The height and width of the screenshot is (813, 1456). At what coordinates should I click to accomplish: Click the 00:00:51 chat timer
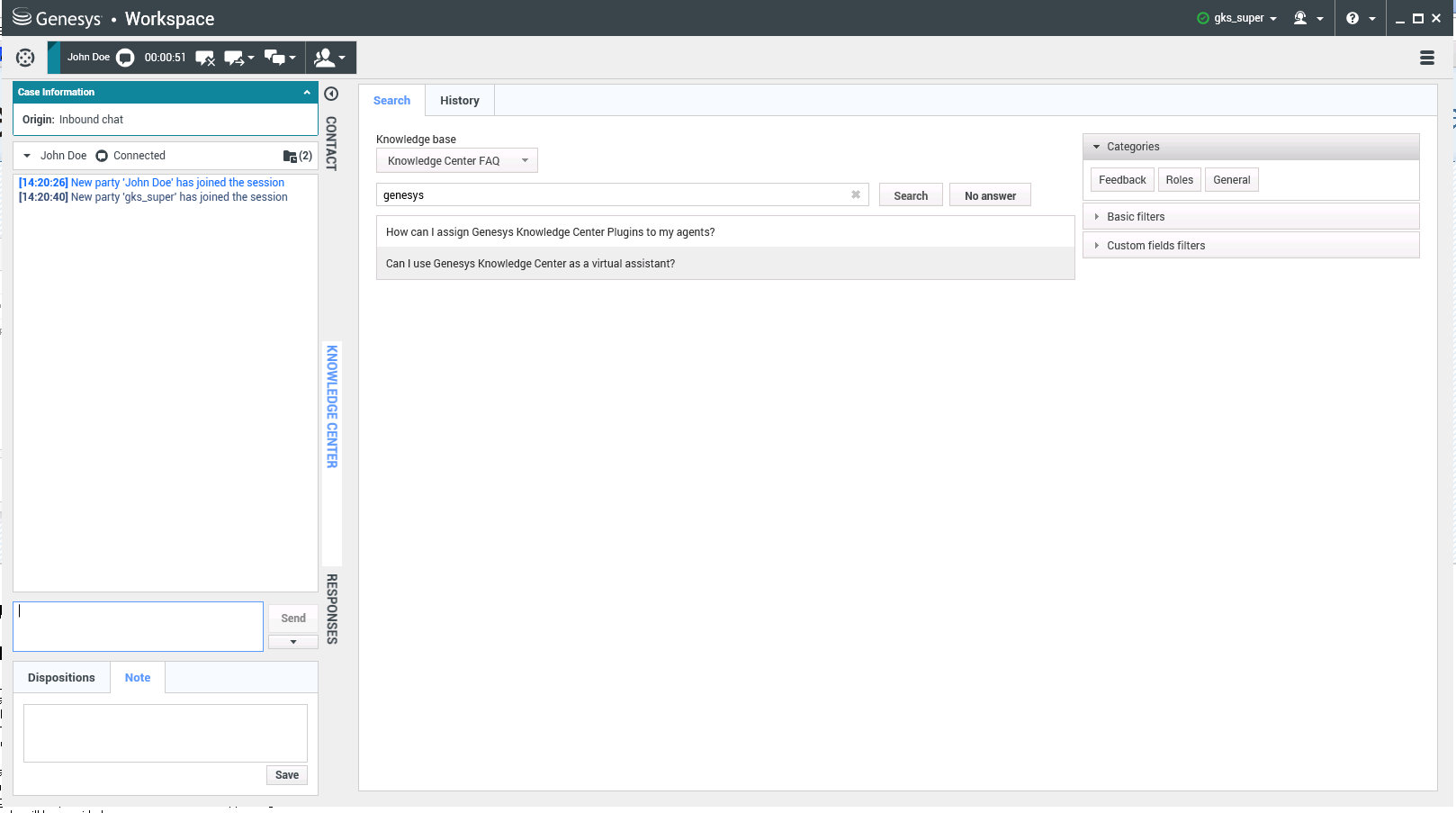tap(166, 58)
